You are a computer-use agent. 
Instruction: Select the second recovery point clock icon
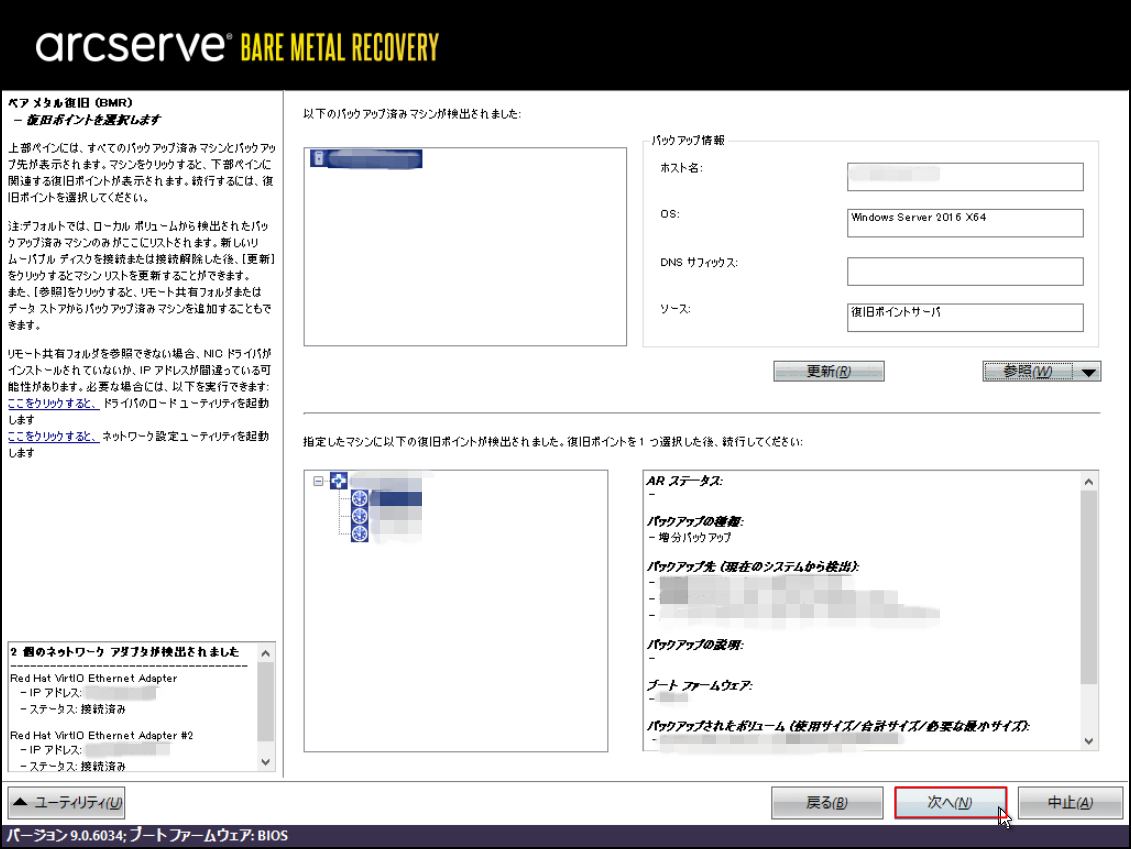(x=360, y=516)
